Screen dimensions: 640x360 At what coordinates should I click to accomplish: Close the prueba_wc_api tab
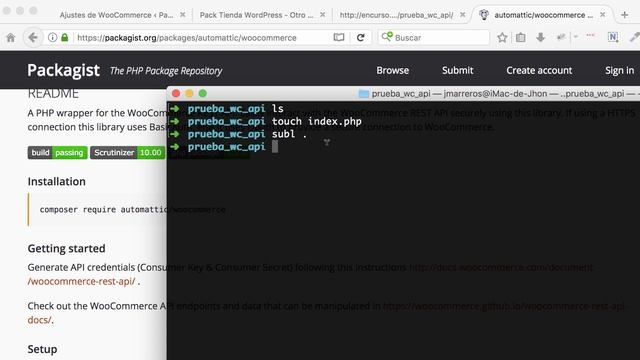tap(462, 15)
